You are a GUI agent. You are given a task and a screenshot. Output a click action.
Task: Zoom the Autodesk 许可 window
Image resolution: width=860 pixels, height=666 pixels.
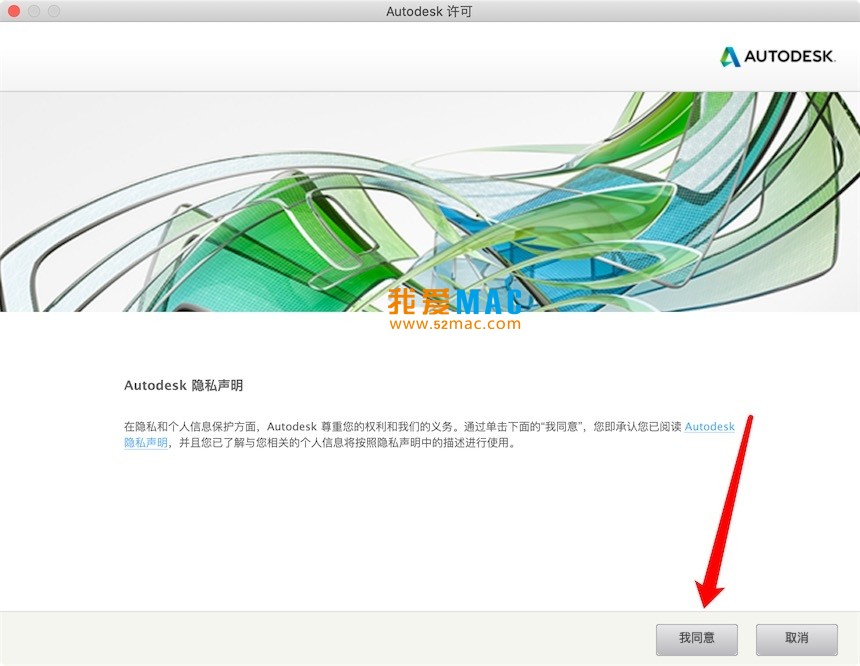(54, 11)
